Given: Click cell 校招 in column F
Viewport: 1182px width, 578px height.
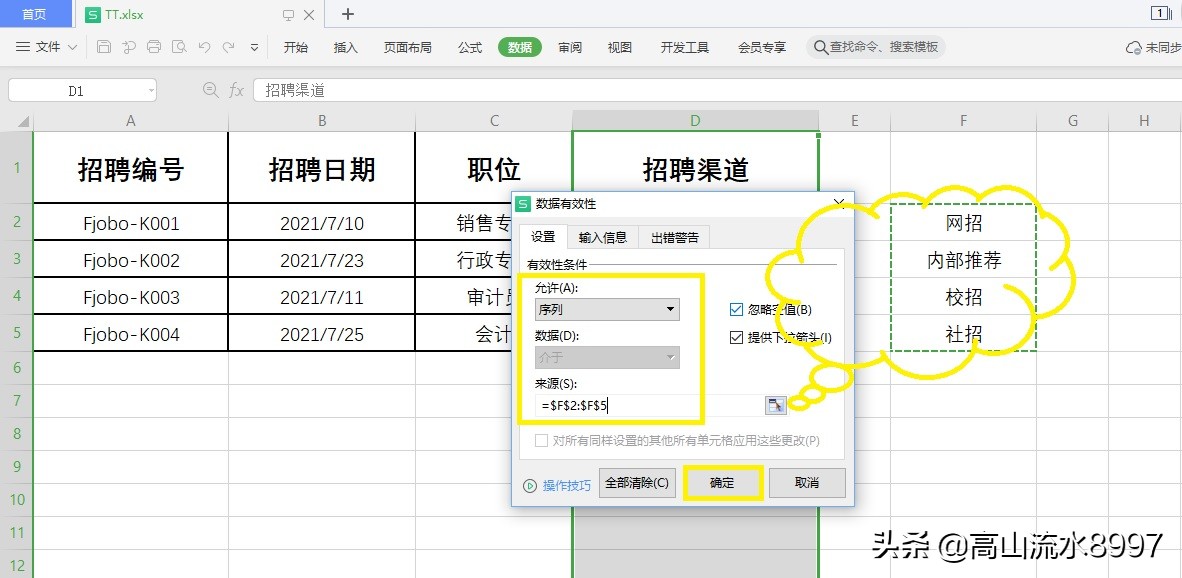Looking at the screenshot, I should point(963,297).
